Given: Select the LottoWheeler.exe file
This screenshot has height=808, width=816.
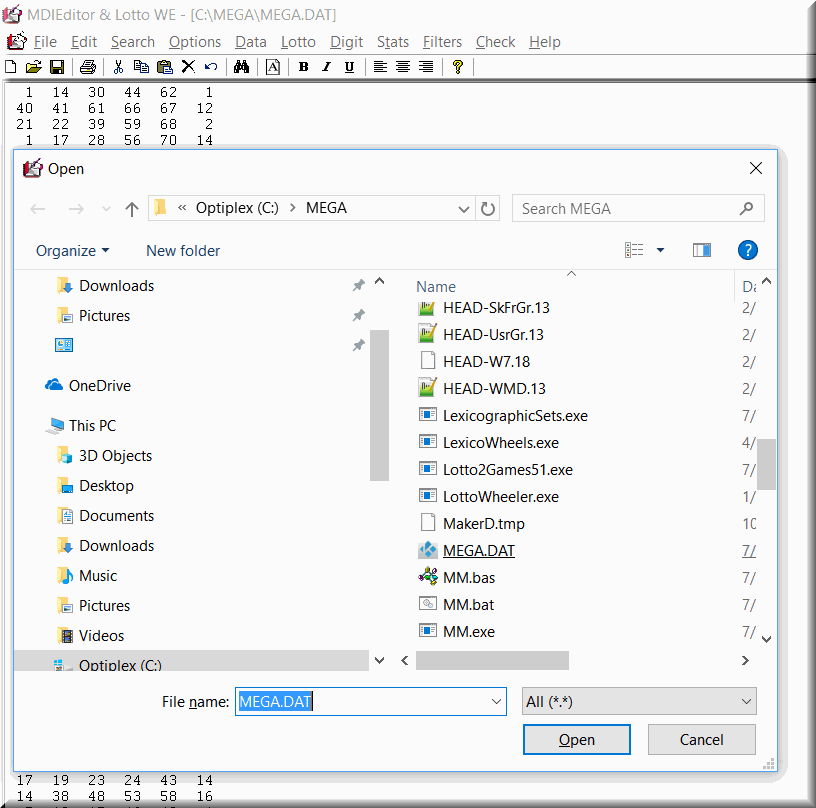Looking at the screenshot, I should point(501,496).
